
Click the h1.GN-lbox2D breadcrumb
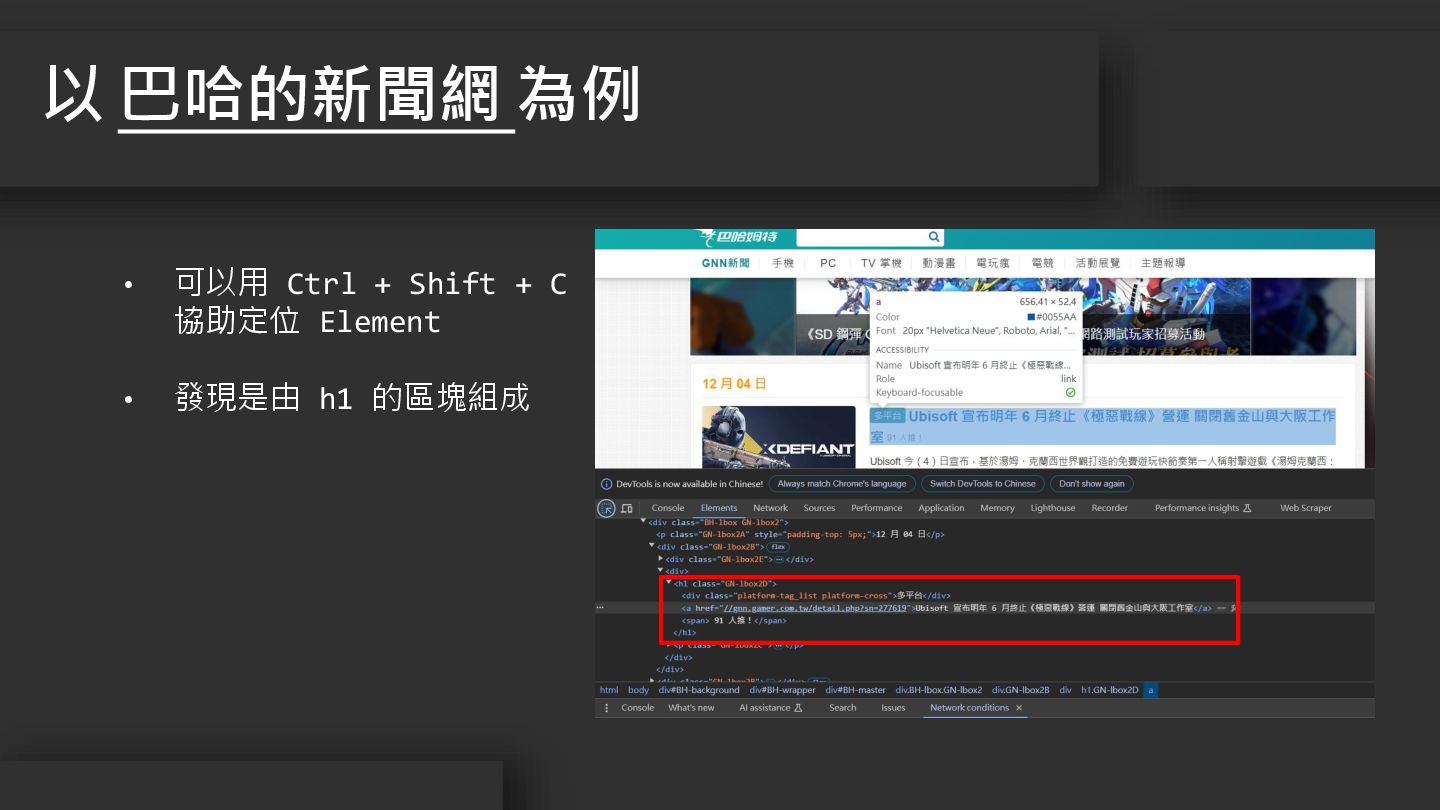tap(1110, 690)
